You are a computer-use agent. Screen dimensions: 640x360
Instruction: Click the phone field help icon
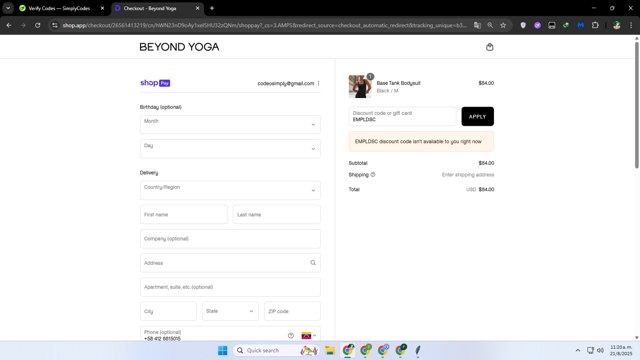[x=291, y=336]
